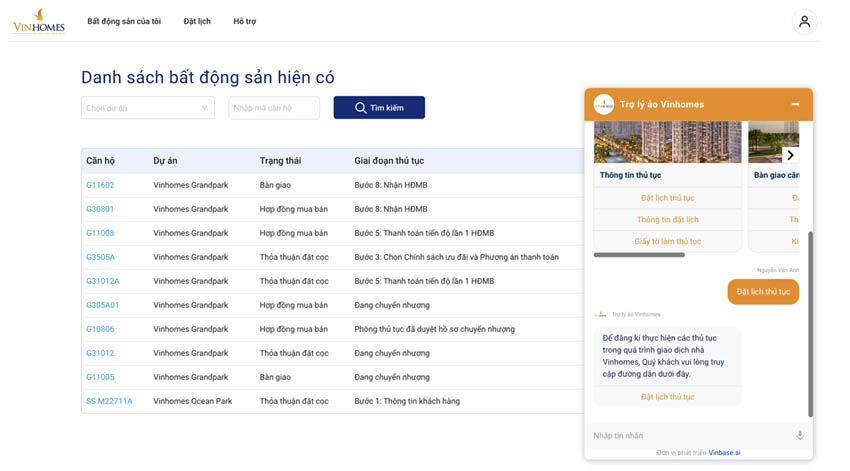Click the horizontal carousel scrollbar
Image resolution: width=850 pixels, height=471 pixels.
pos(639,255)
